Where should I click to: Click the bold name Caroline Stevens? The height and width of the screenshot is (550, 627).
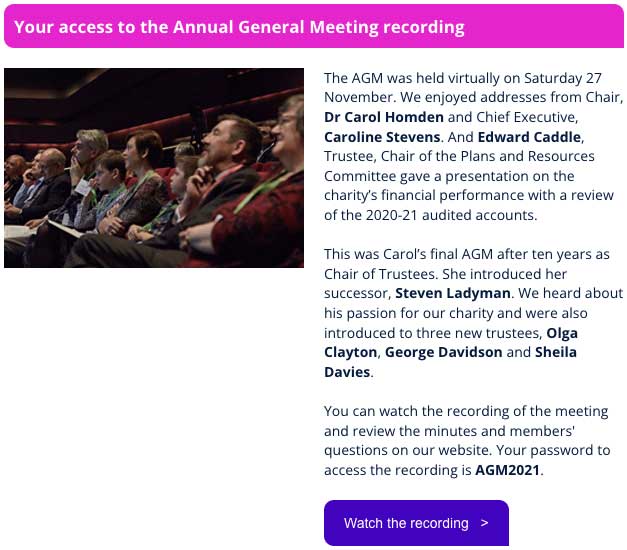(382, 137)
